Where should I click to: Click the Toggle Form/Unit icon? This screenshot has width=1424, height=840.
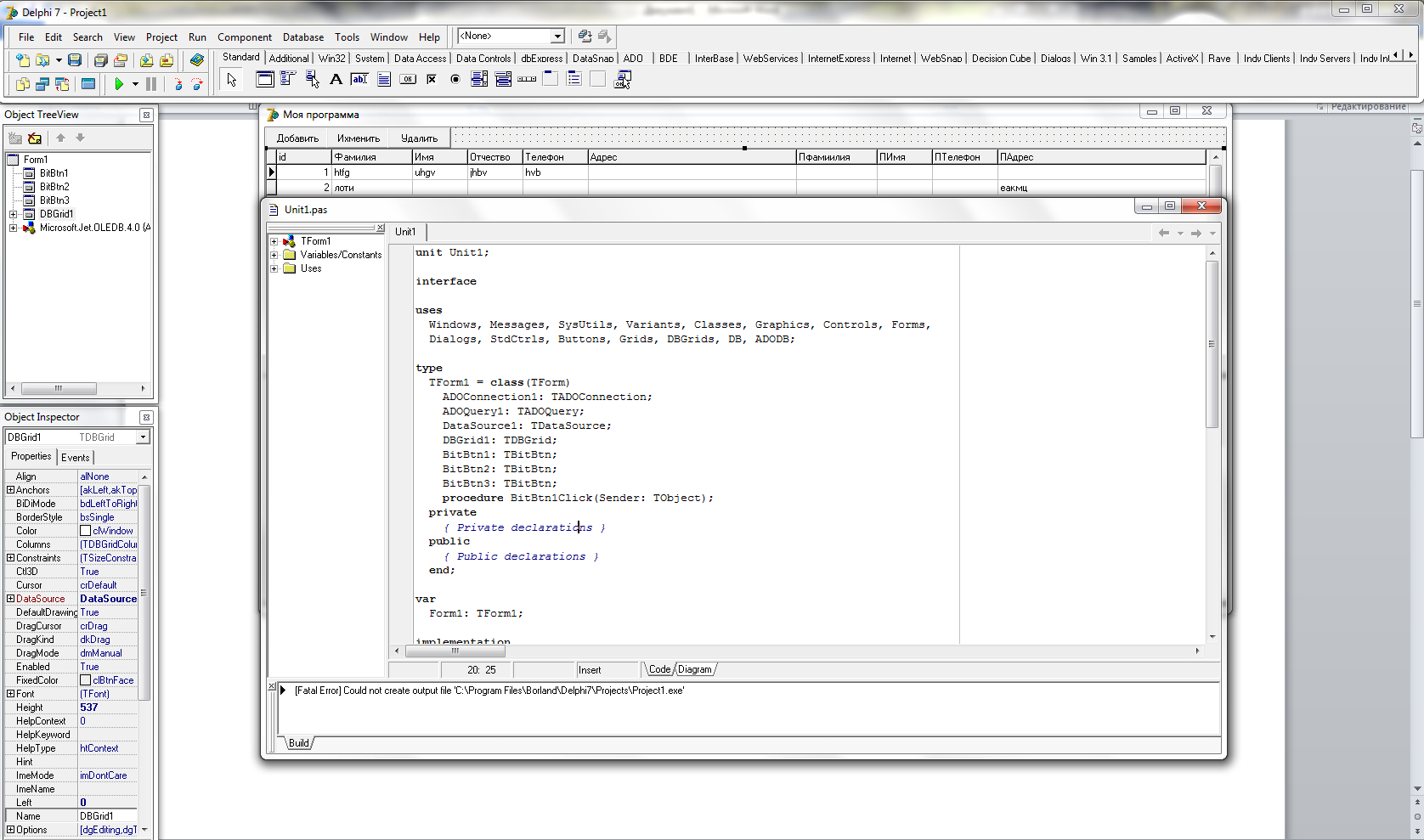pos(62,84)
